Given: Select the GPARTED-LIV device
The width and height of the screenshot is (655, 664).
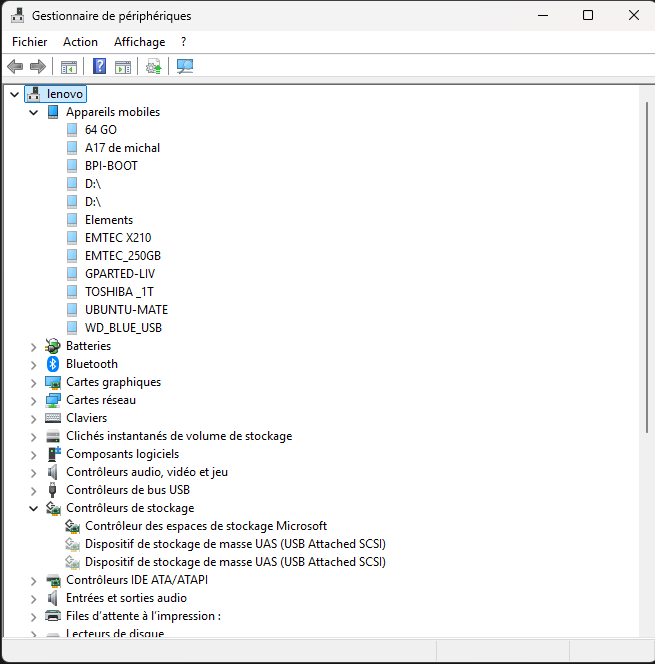Looking at the screenshot, I should pos(120,274).
